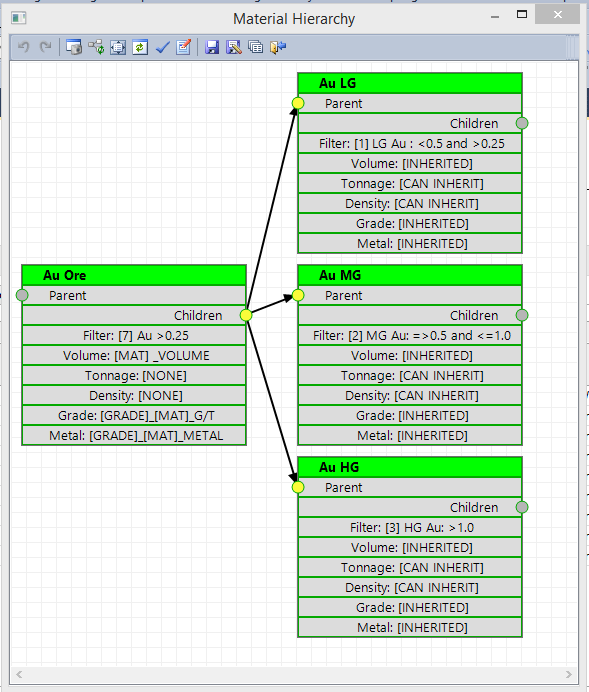
Task: Click the horizontal scrollbar right arrow
Action: [569, 674]
